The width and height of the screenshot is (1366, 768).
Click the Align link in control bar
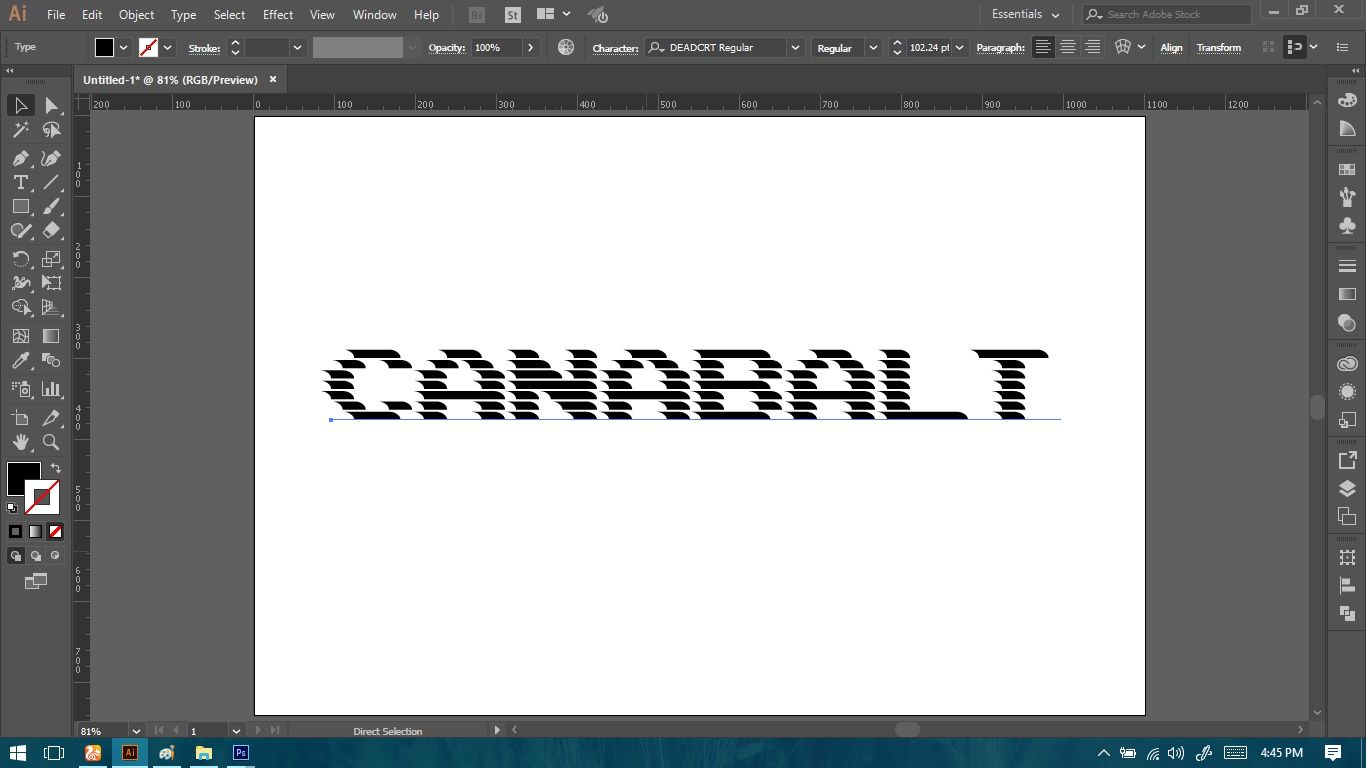(x=1171, y=48)
